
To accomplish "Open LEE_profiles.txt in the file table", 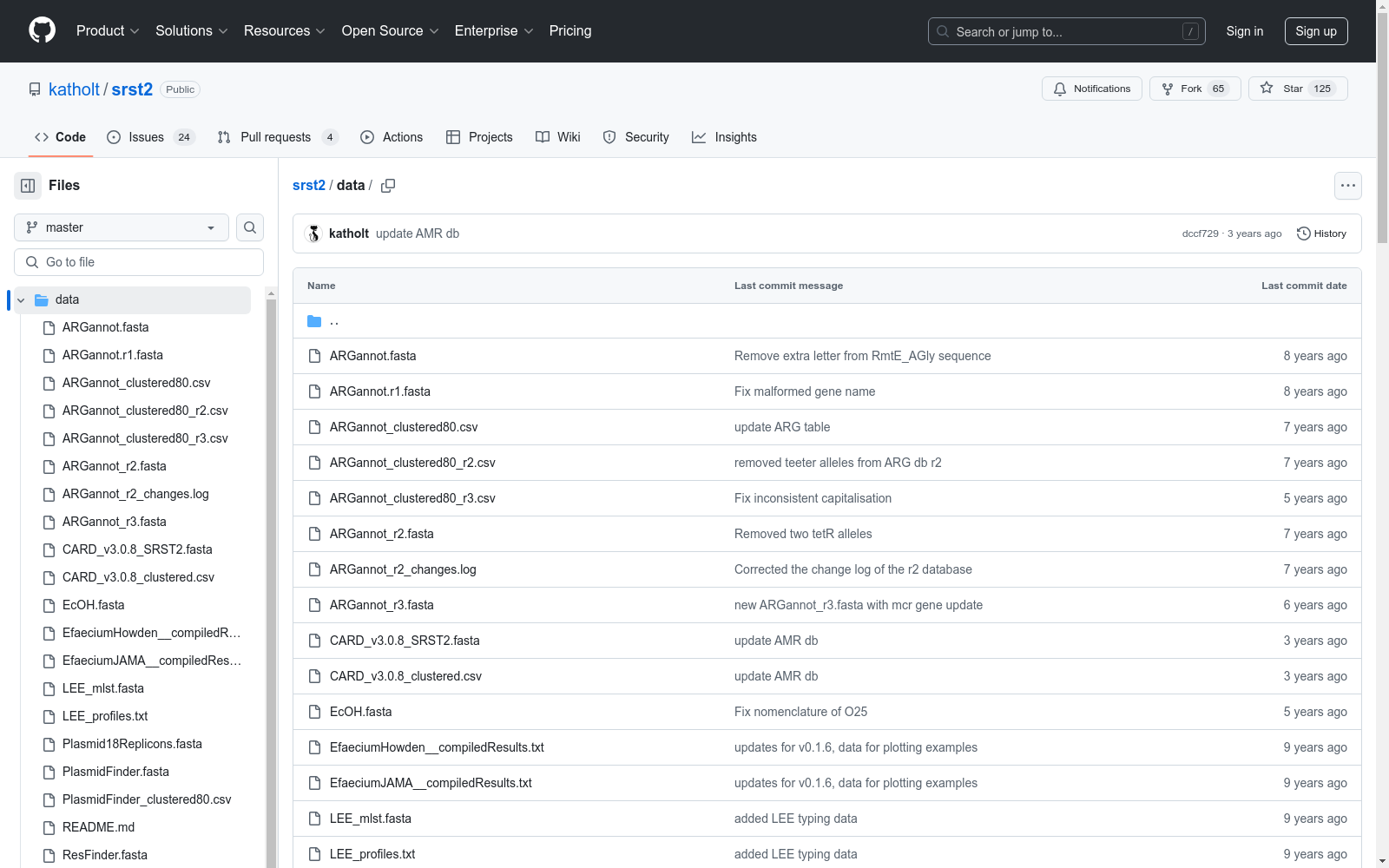I will 372,854.
